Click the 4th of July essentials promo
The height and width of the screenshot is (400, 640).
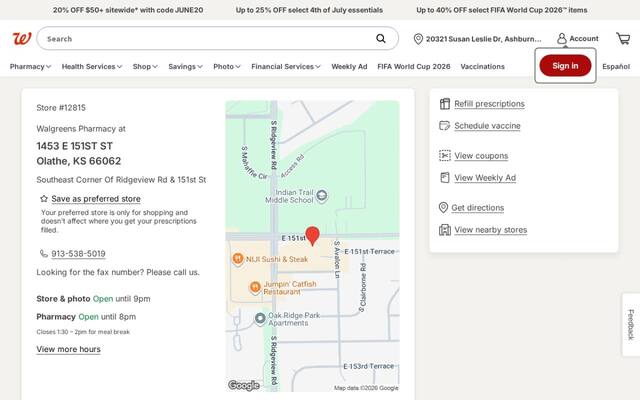[x=309, y=10]
